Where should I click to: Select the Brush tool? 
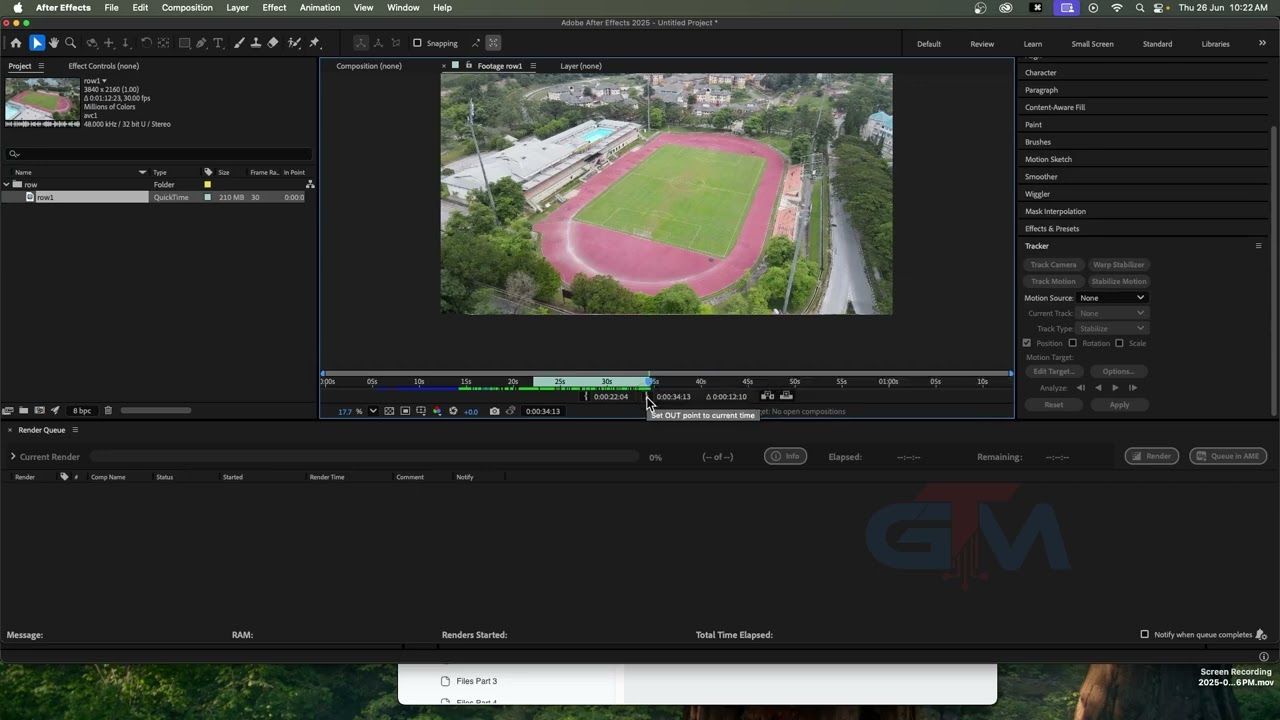pos(239,43)
